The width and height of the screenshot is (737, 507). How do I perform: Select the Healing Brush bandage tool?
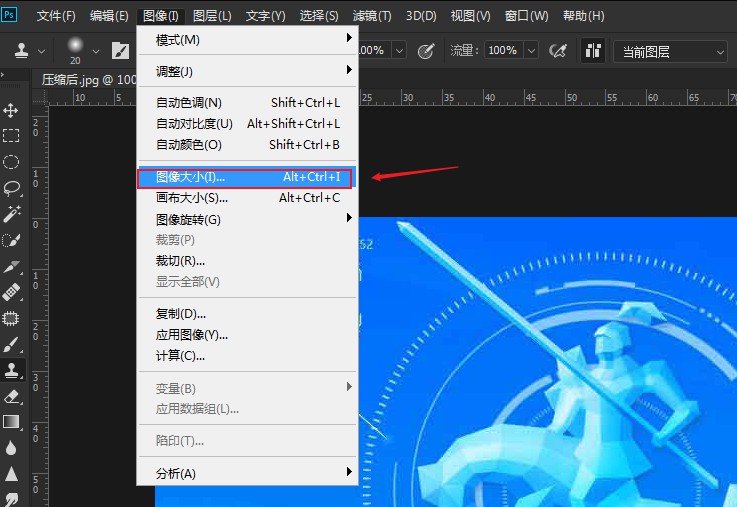pyautogui.click(x=11, y=292)
